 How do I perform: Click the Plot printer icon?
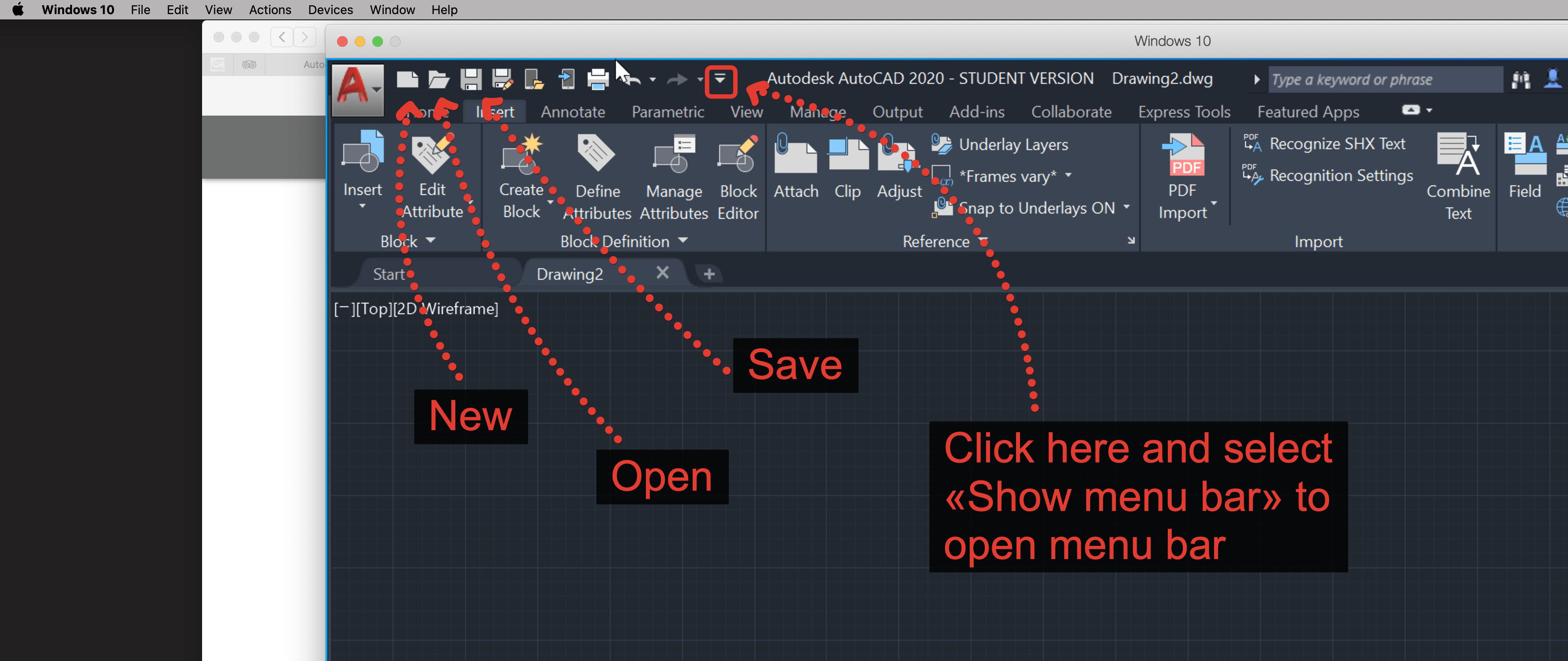pos(597,79)
